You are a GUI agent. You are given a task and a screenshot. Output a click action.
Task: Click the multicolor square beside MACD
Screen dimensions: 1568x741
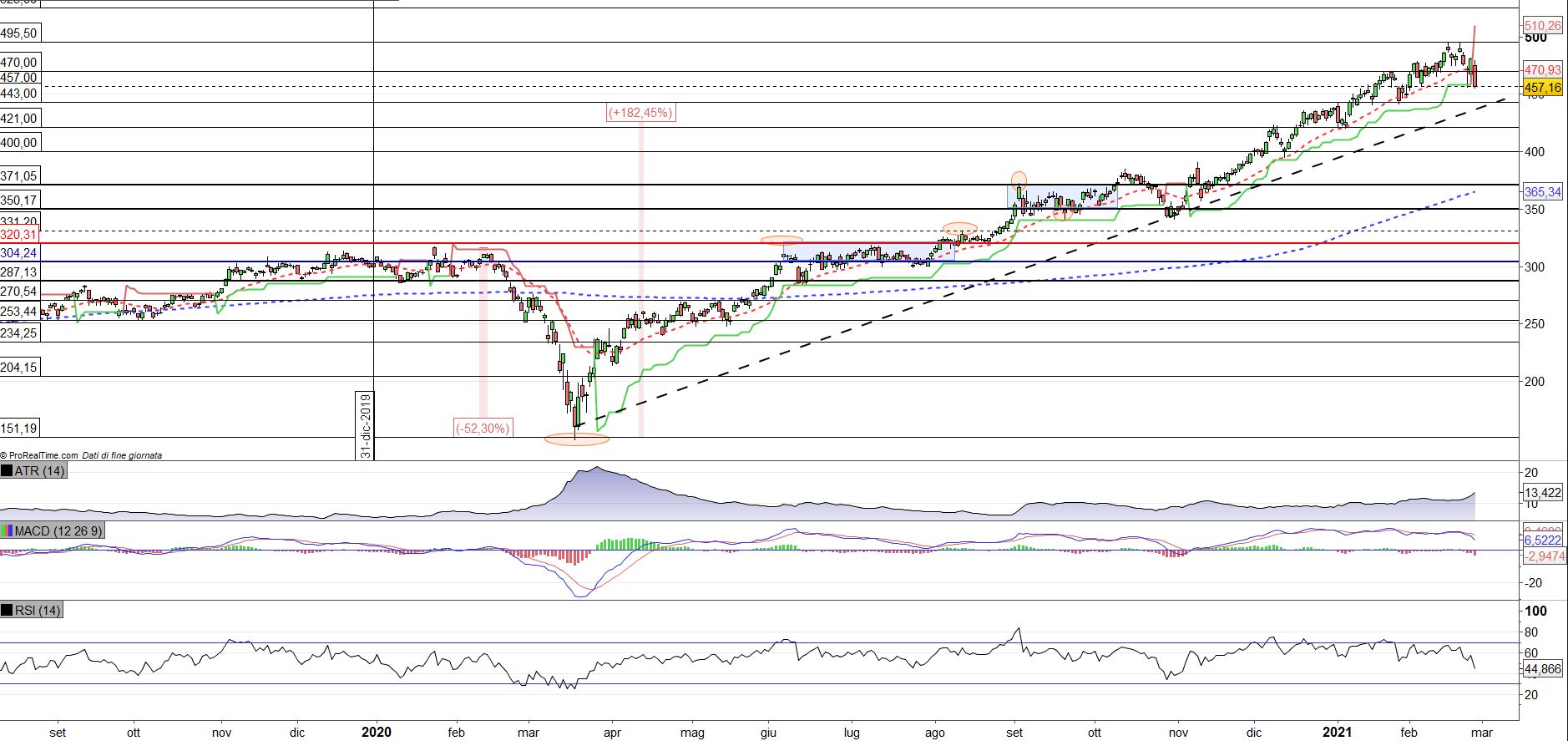(x=8, y=531)
